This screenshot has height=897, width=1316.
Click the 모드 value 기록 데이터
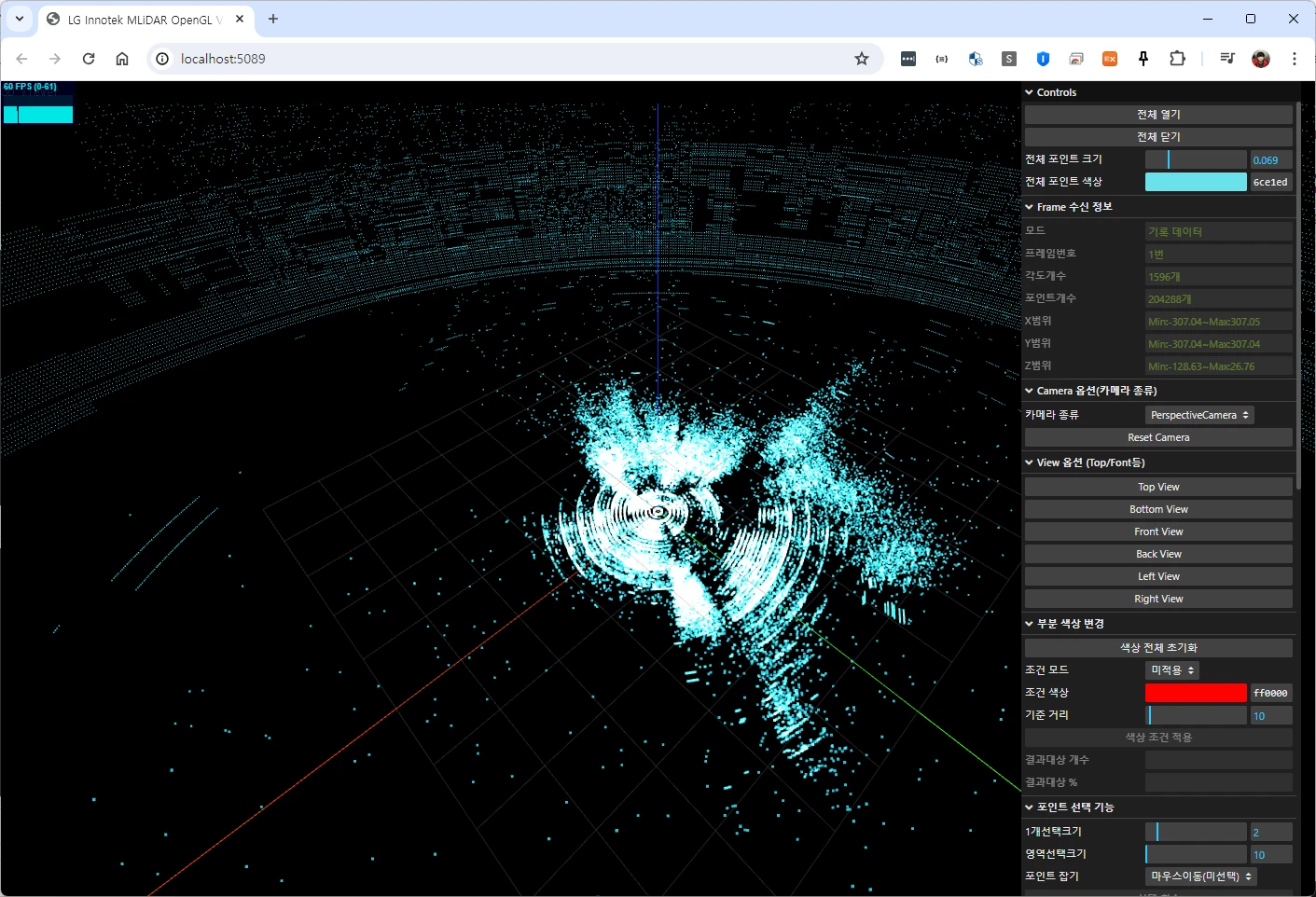pos(1219,231)
